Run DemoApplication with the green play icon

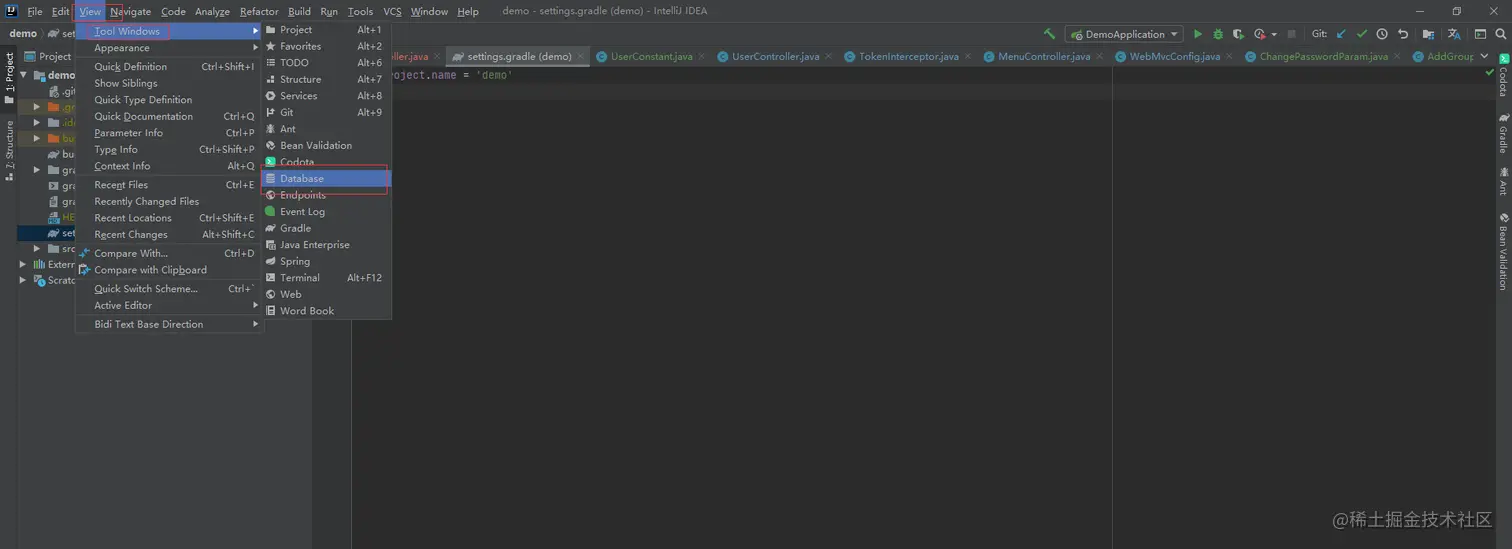click(x=1198, y=34)
